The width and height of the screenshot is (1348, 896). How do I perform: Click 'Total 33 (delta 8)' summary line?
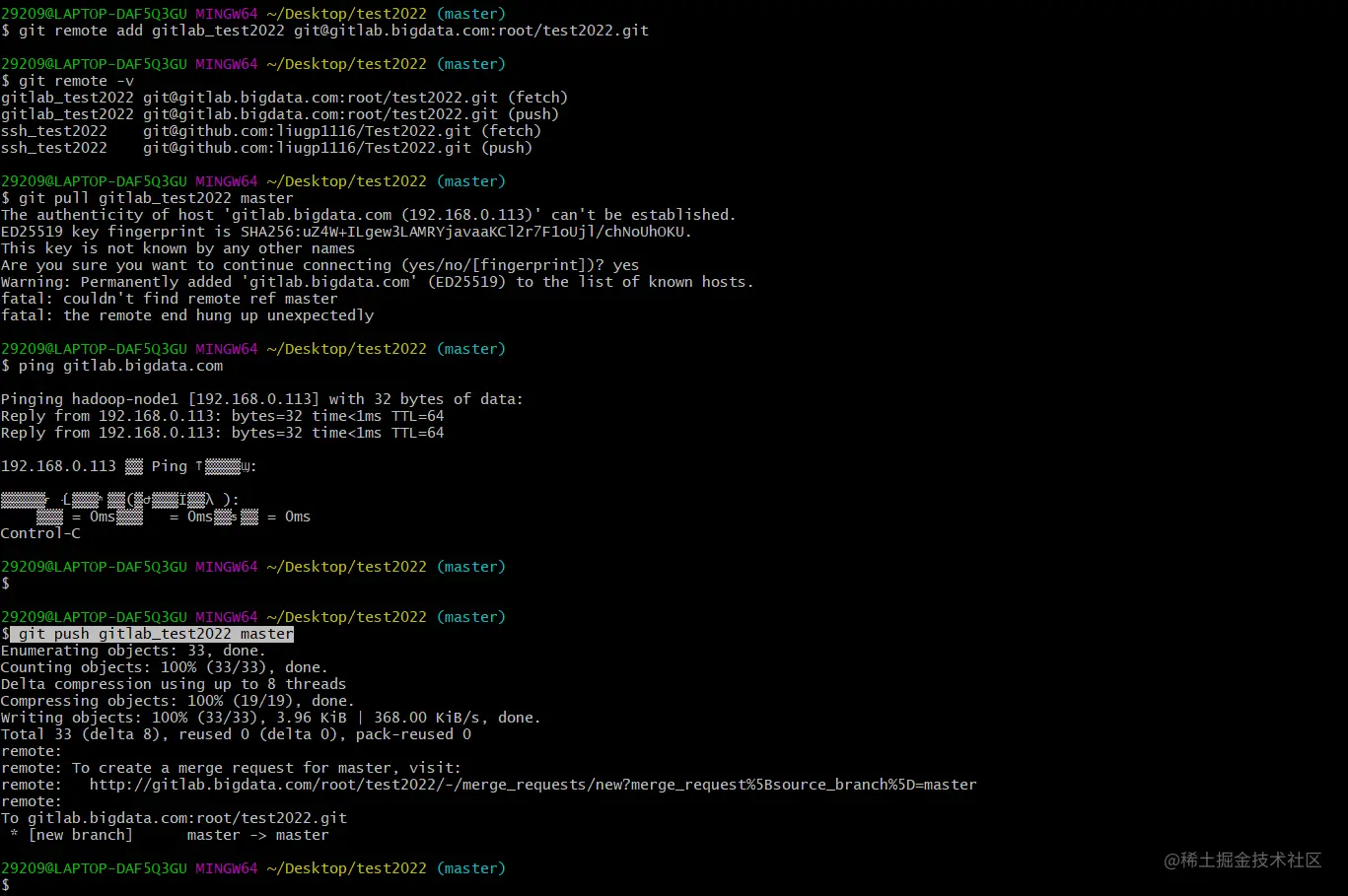pyautogui.click(x=236, y=734)
